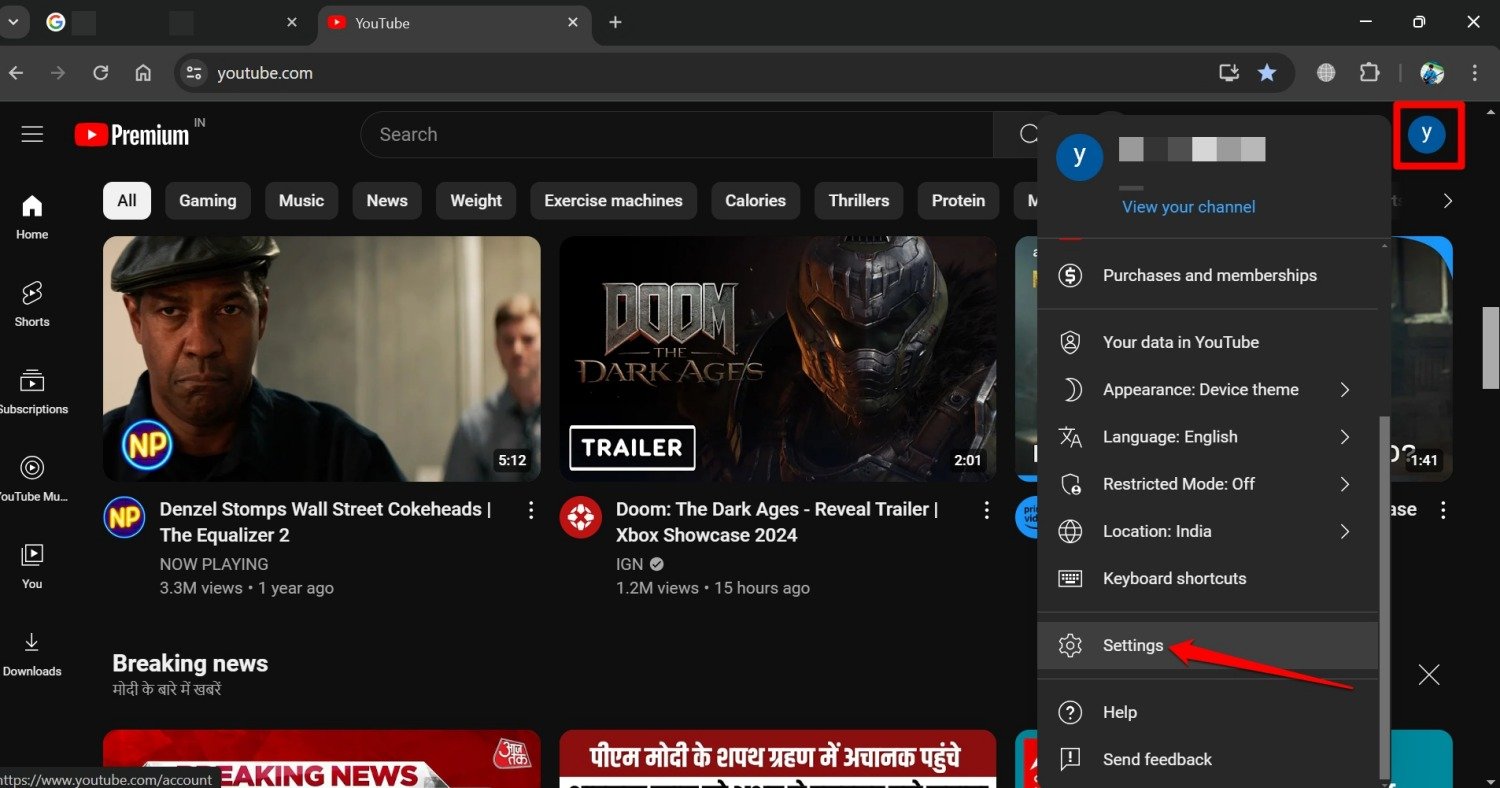The image size is (1500, 788).
Task: Click View your channel link
Action: [x=1188, y=207]
